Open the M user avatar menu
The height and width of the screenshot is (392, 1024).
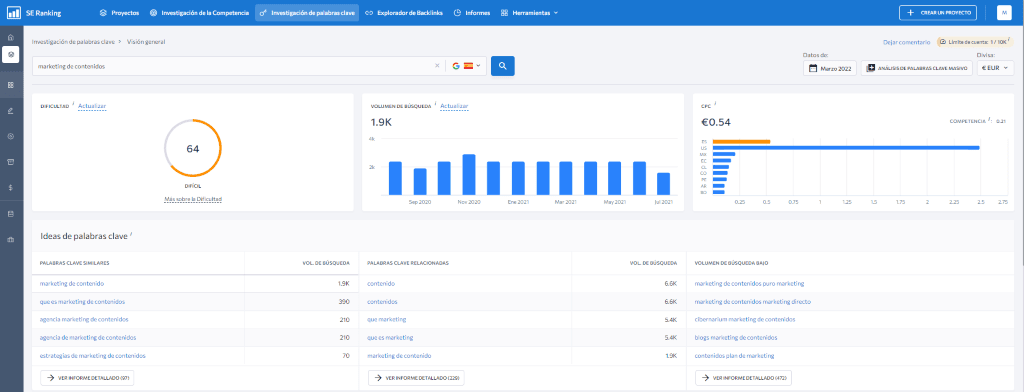click(1004, 12)
